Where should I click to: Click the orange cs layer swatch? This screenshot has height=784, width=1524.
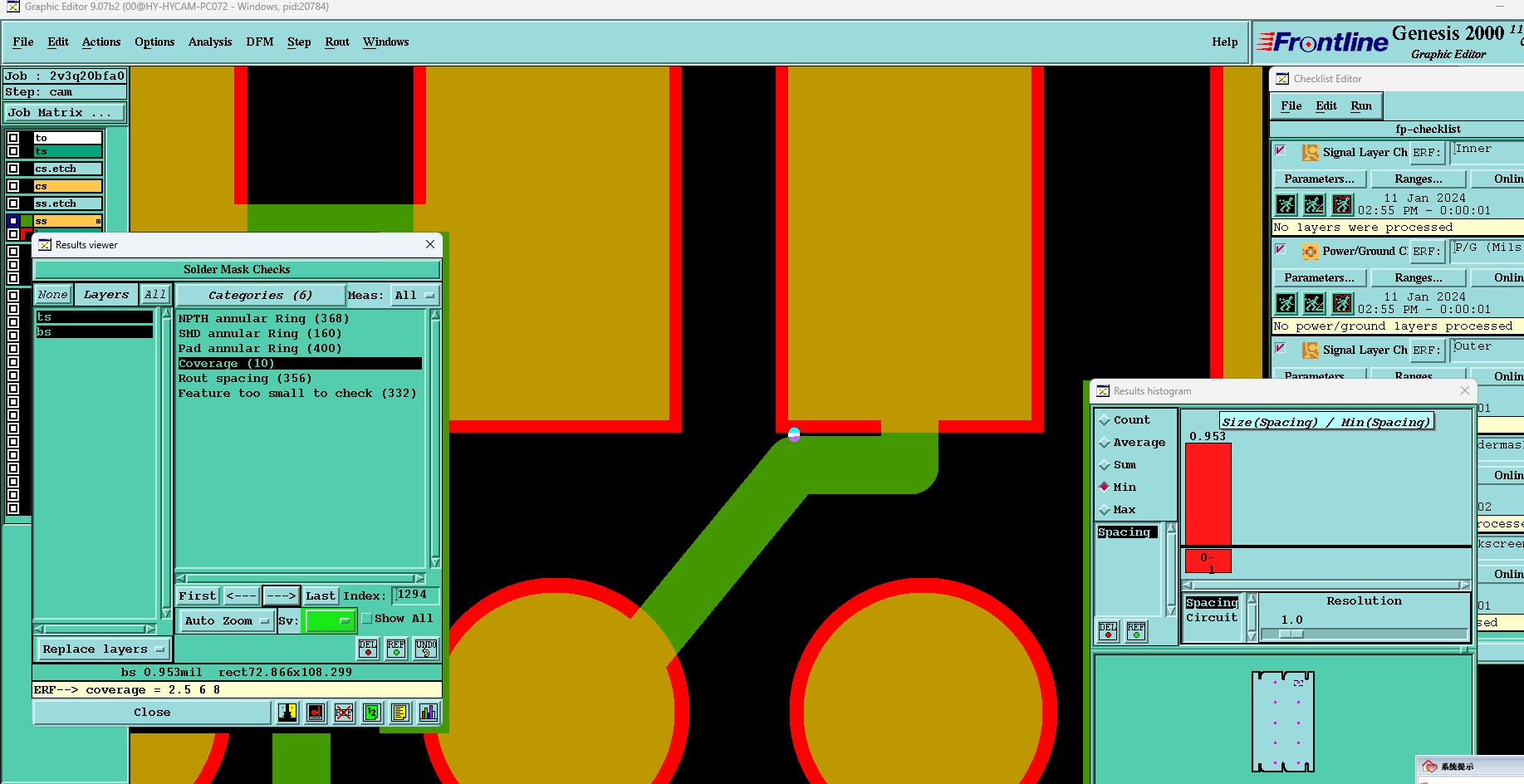[x=68, y=187]
